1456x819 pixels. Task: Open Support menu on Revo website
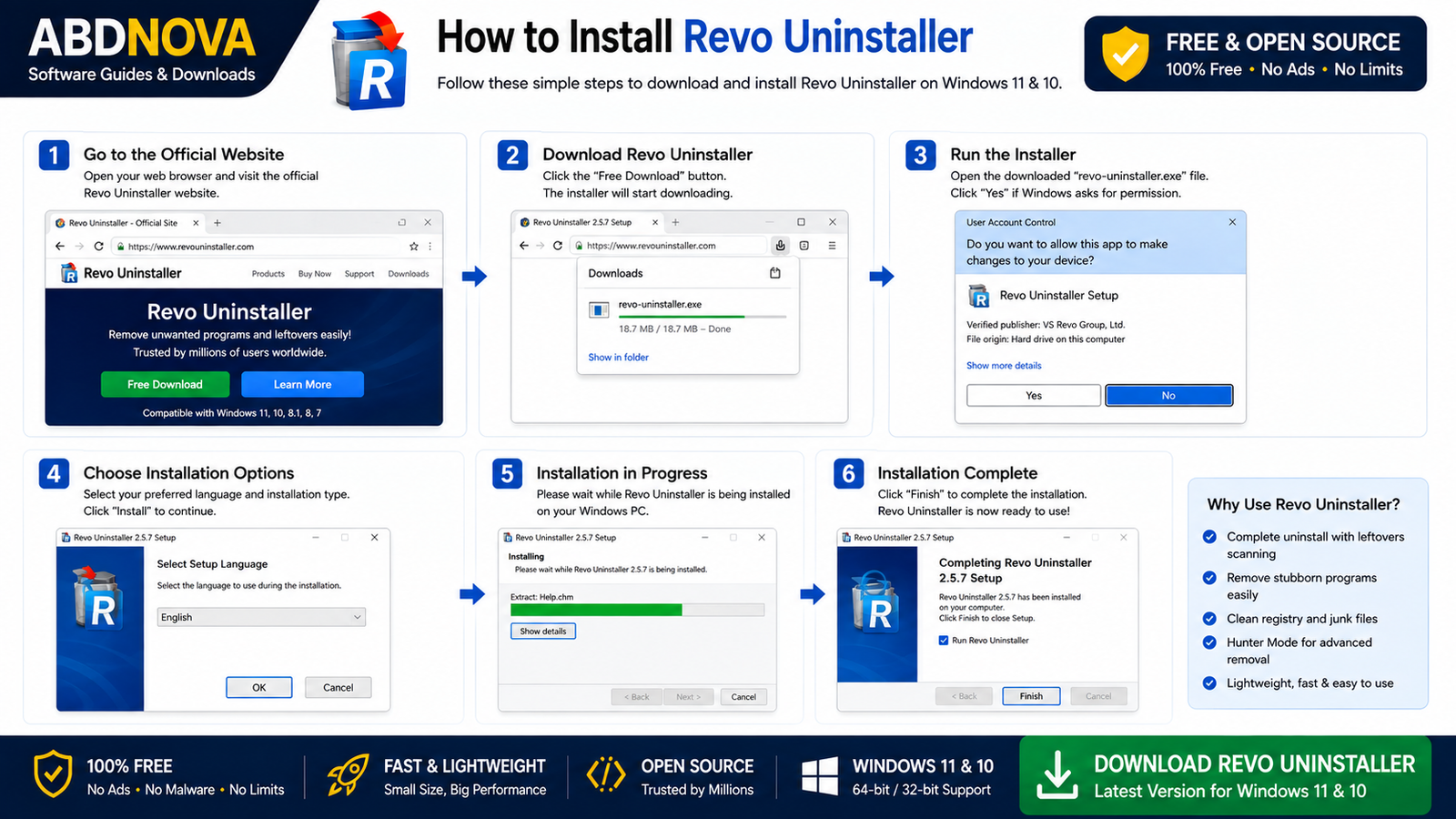[x=359, y=274]
